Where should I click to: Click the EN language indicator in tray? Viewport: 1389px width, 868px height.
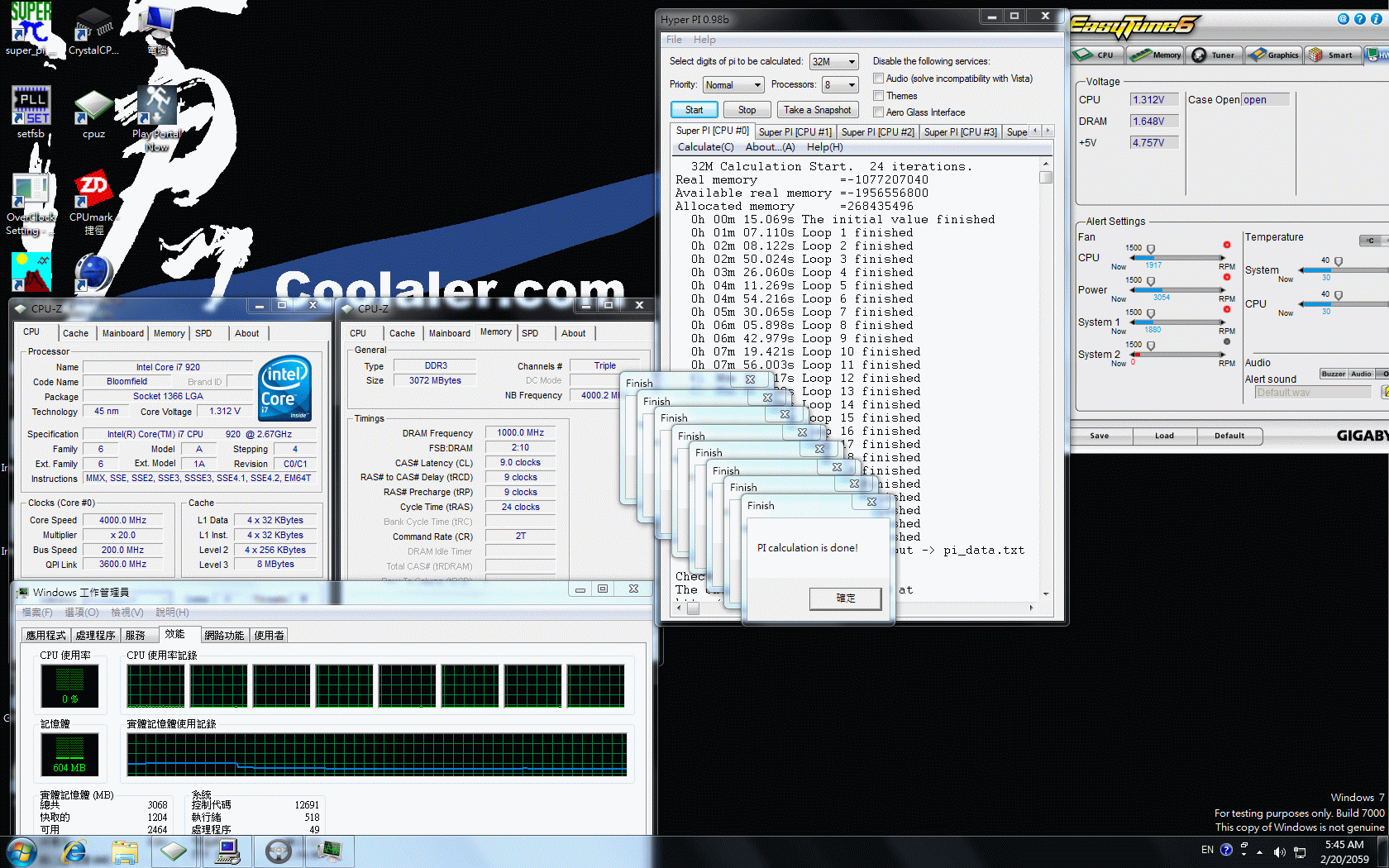click(x=1207, y=850)
